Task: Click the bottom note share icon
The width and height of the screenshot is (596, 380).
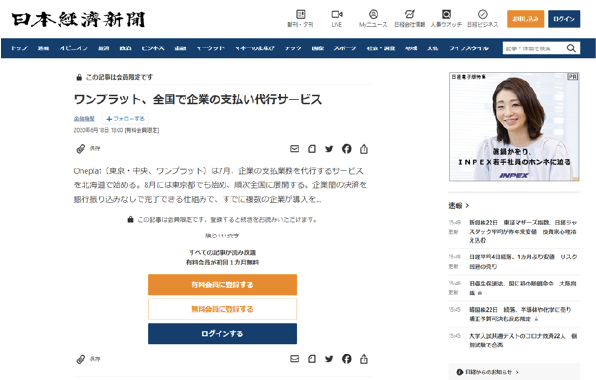Action: [x=312, y=359]
